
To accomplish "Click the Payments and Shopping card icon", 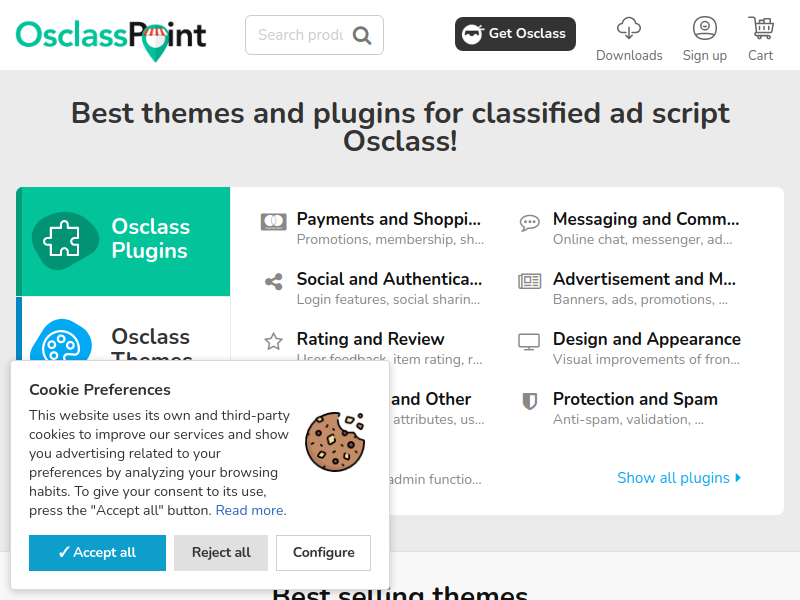I will [273, 222].
